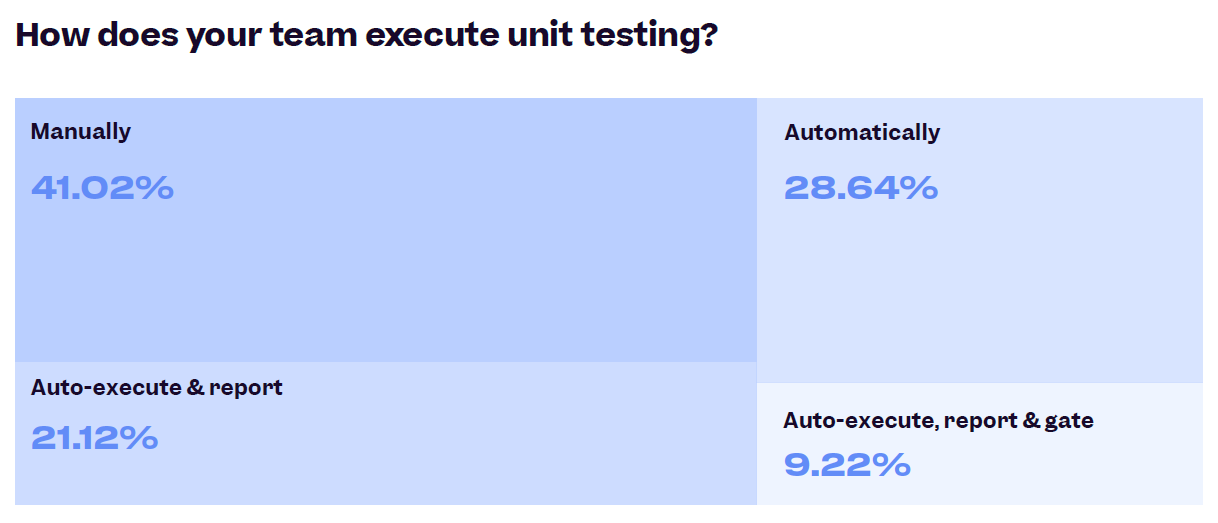Viewport: 1218px width, 523px height.
Task: Select the 28.64% figure
Action: coord(861,187)
